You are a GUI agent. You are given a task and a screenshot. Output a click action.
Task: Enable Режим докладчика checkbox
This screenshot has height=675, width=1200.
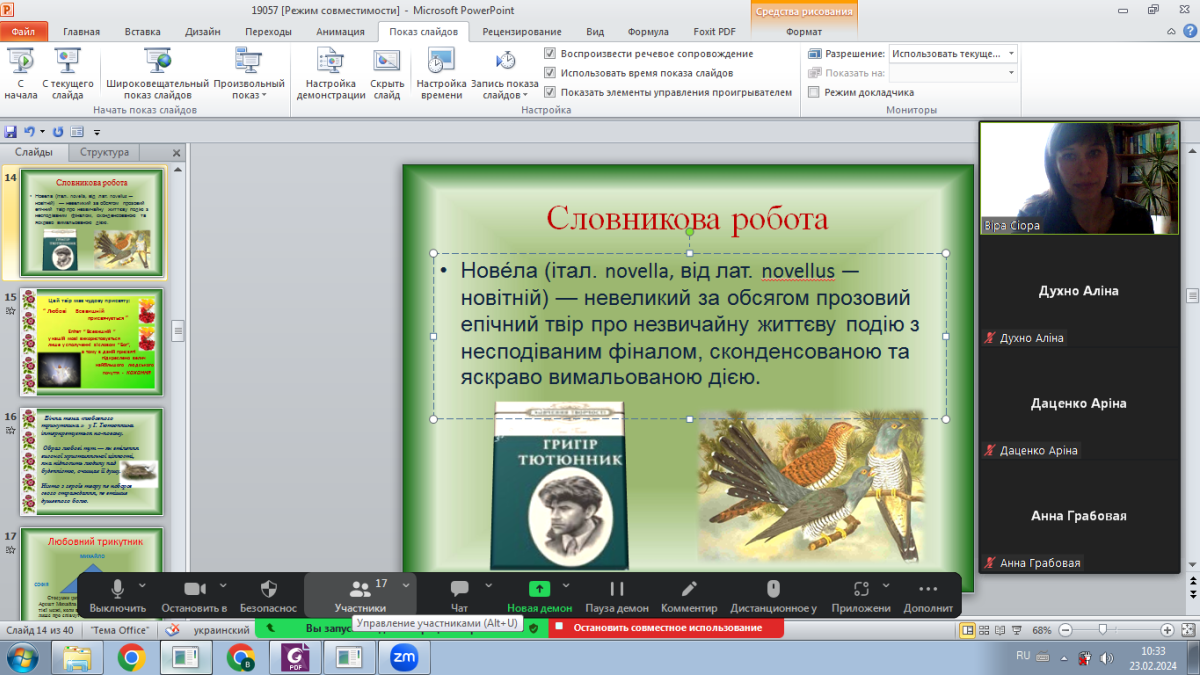click(x=814, y=92)
